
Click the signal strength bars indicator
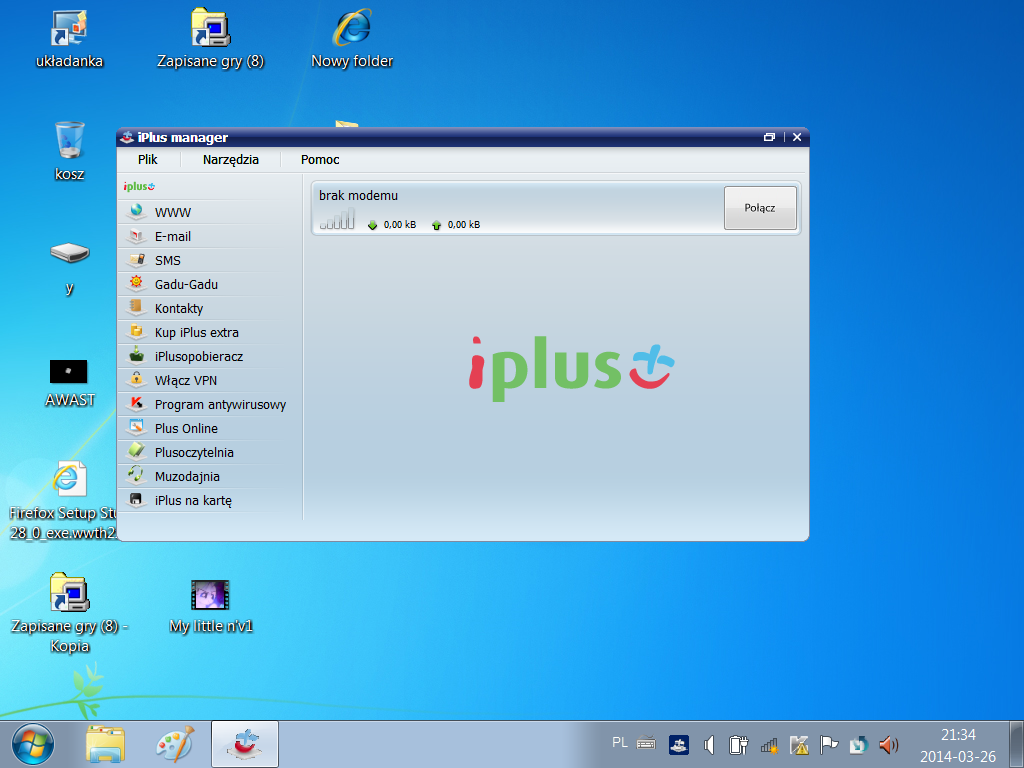(x=337, y=219)
